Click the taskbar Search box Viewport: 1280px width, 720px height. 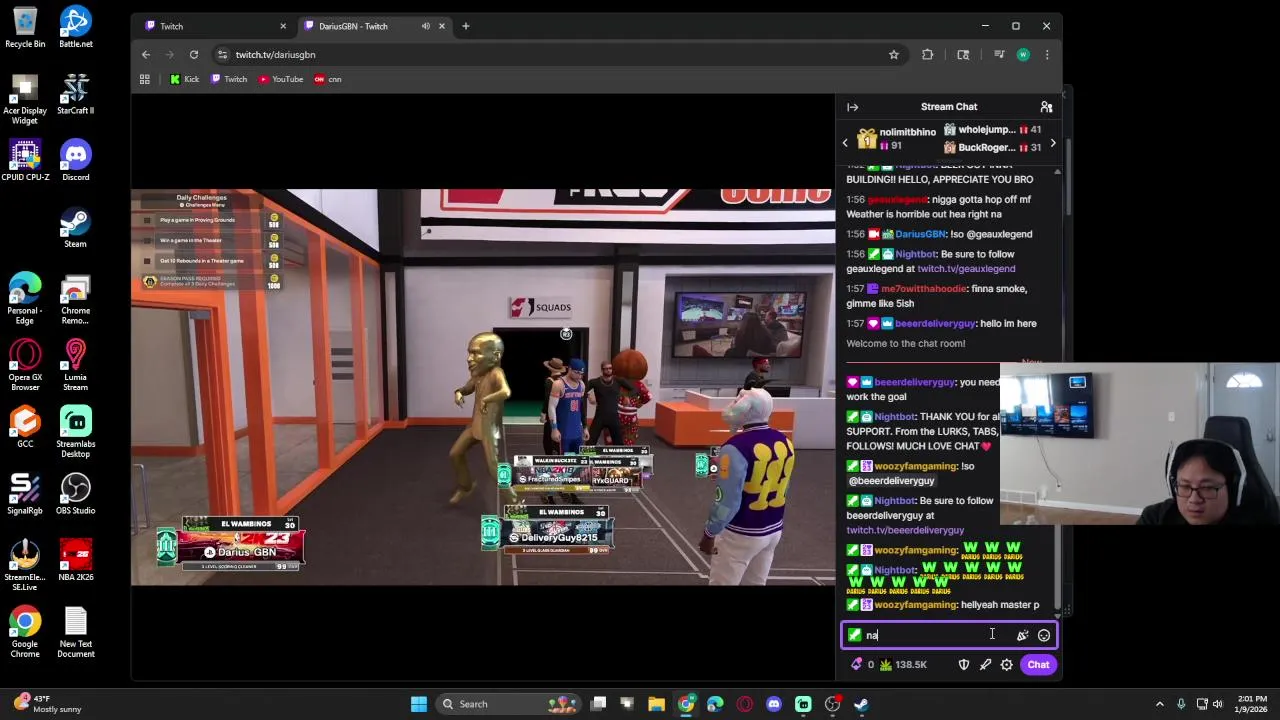click(x=510, y=704)
